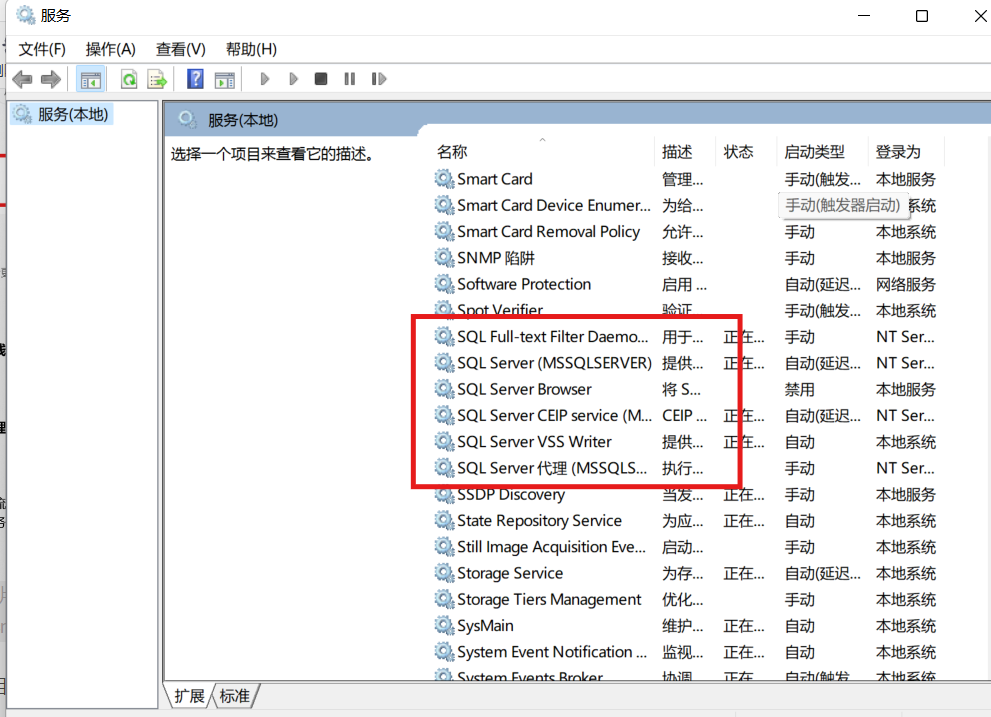Click the gear icon beside SysMain
The width and height of the screenshot is (991, 717).
[x=444, y=625]
